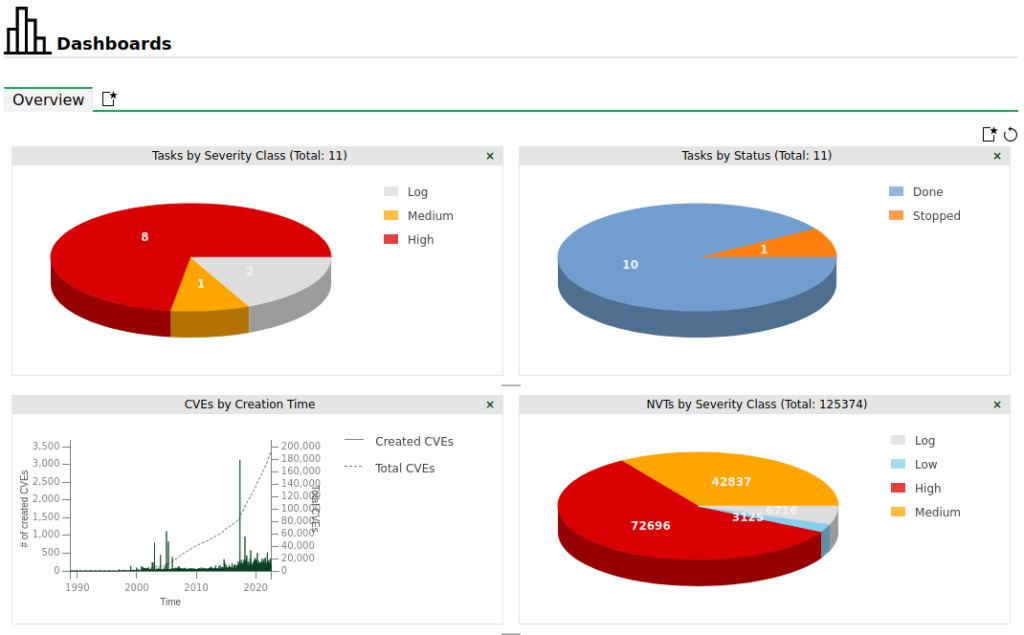Toggle Low legend entry in NVTs chart
The image size is (1024, 635).
926,465
